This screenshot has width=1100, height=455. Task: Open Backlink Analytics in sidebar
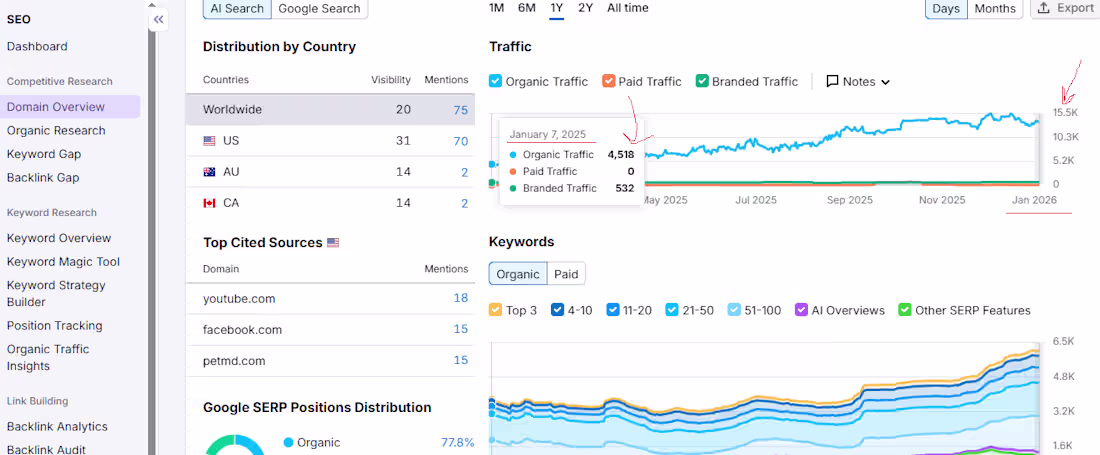[x=57, y=426]
